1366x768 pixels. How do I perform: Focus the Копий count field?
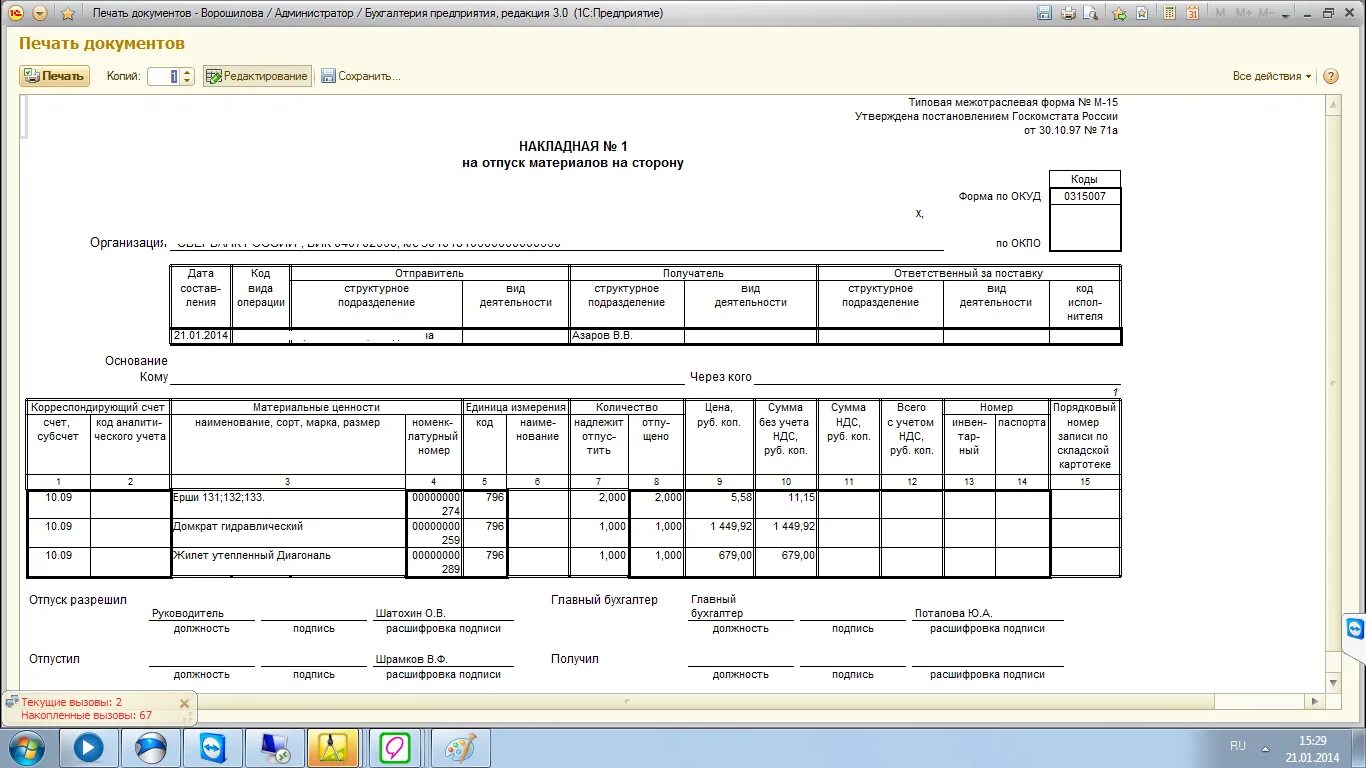tap(163, 76)
